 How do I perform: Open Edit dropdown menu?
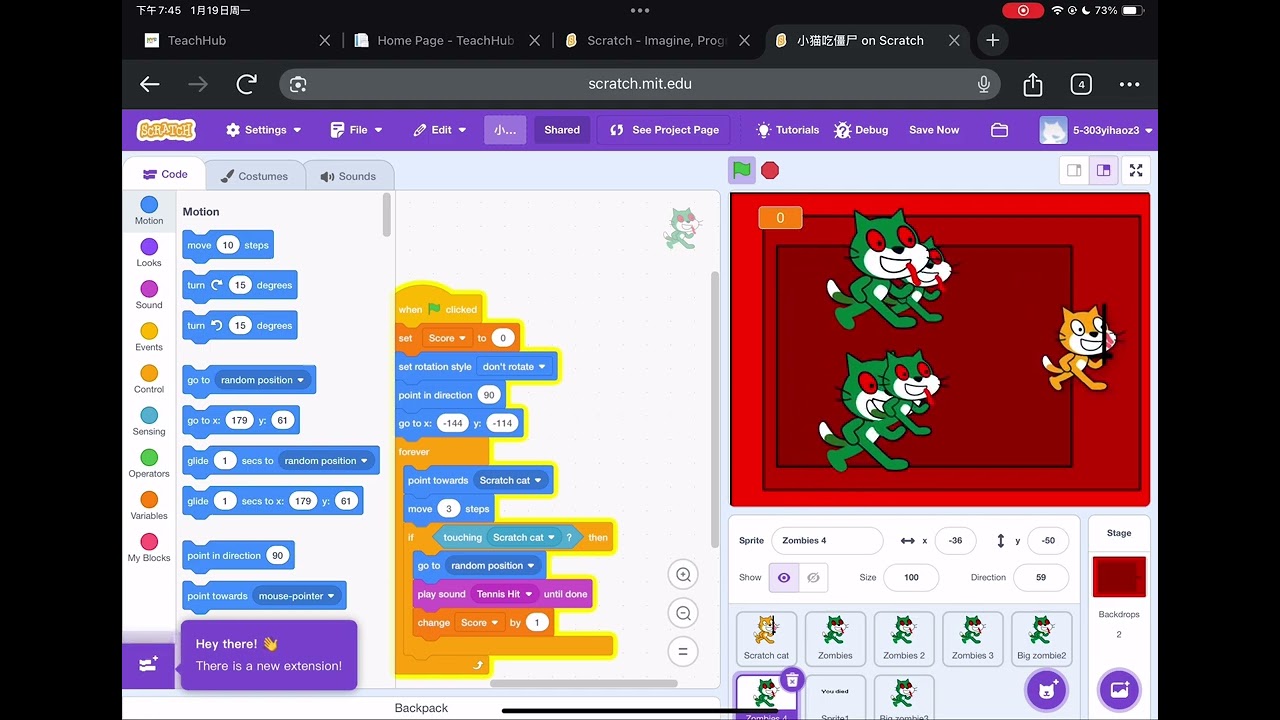tap(440, 130)
